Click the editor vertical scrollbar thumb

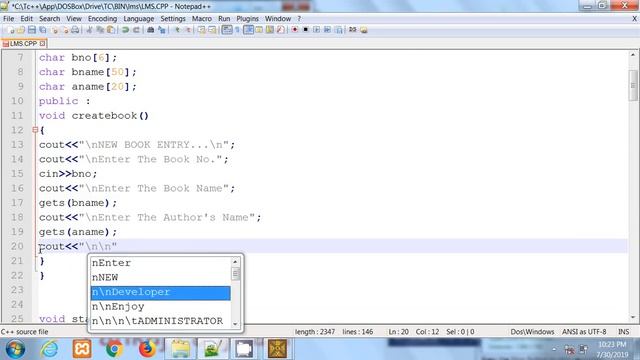pyautogui.click(x=633, y=85)
